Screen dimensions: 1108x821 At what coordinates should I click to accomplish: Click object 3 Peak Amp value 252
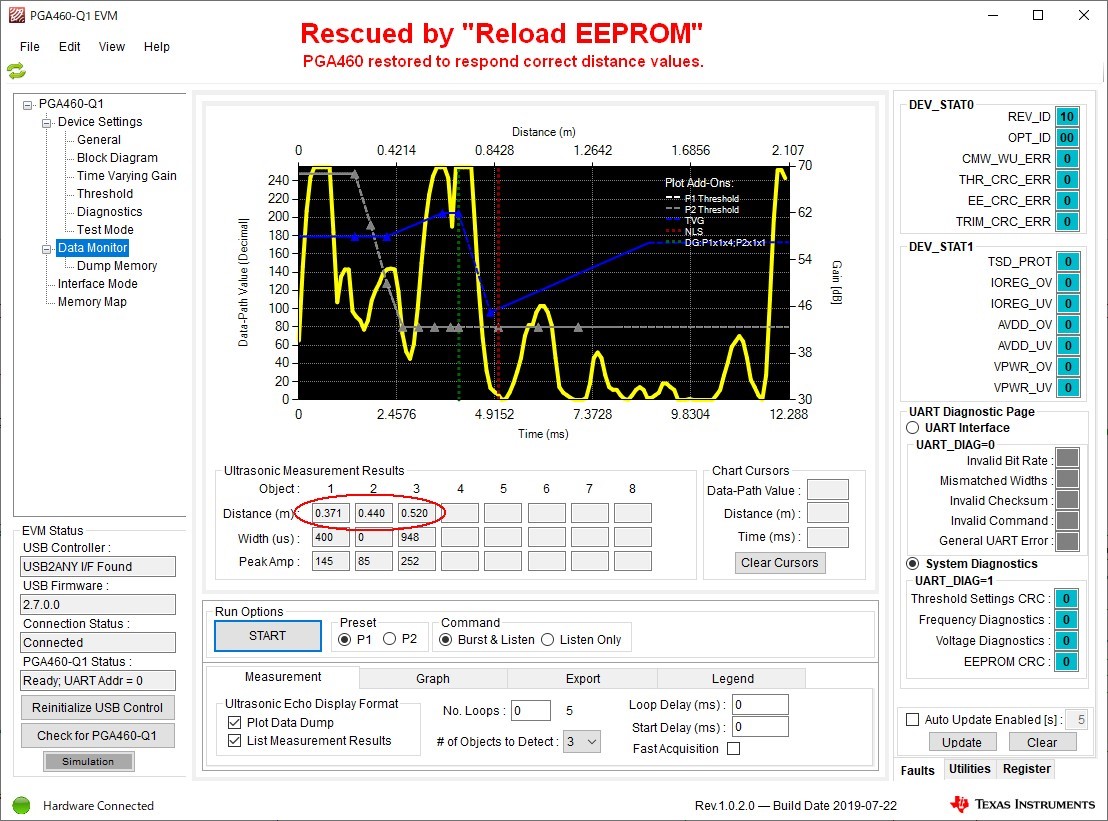coord(416,561)
